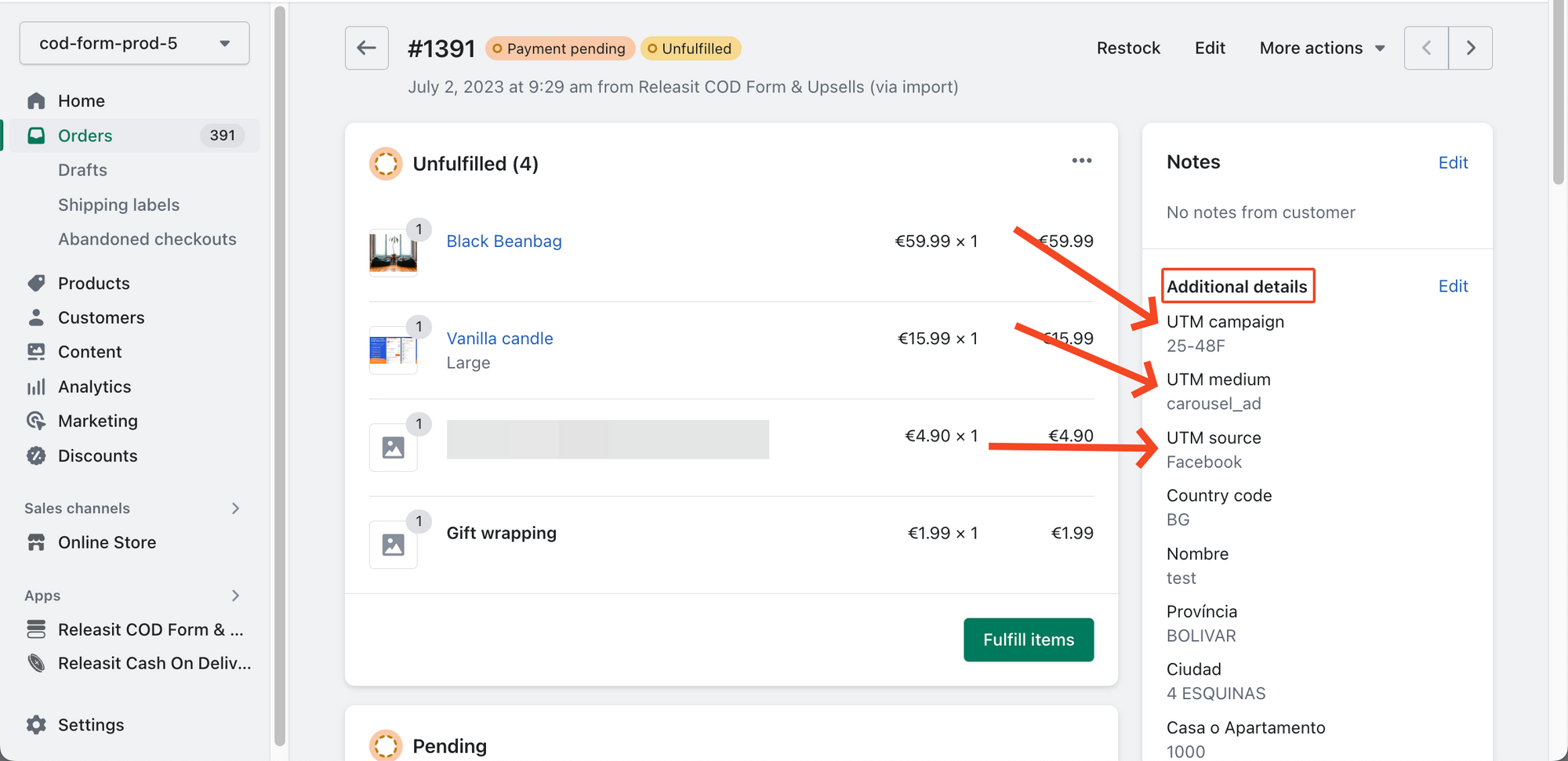Image resolution: width=1568 pixels, height=761 pixels.
Task: Click the Província value BOLIVAR
Action: pos(1201,636)
